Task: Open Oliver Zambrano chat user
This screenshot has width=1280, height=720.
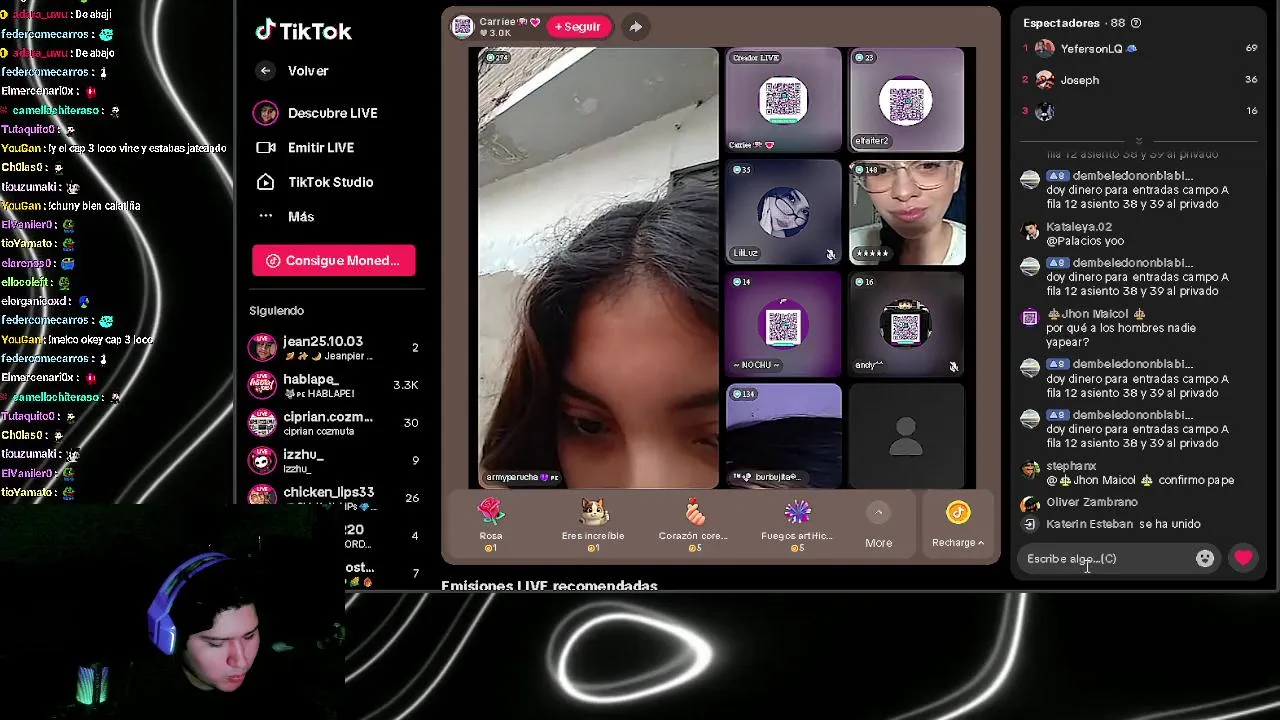Action: [x=1092, y=502]
